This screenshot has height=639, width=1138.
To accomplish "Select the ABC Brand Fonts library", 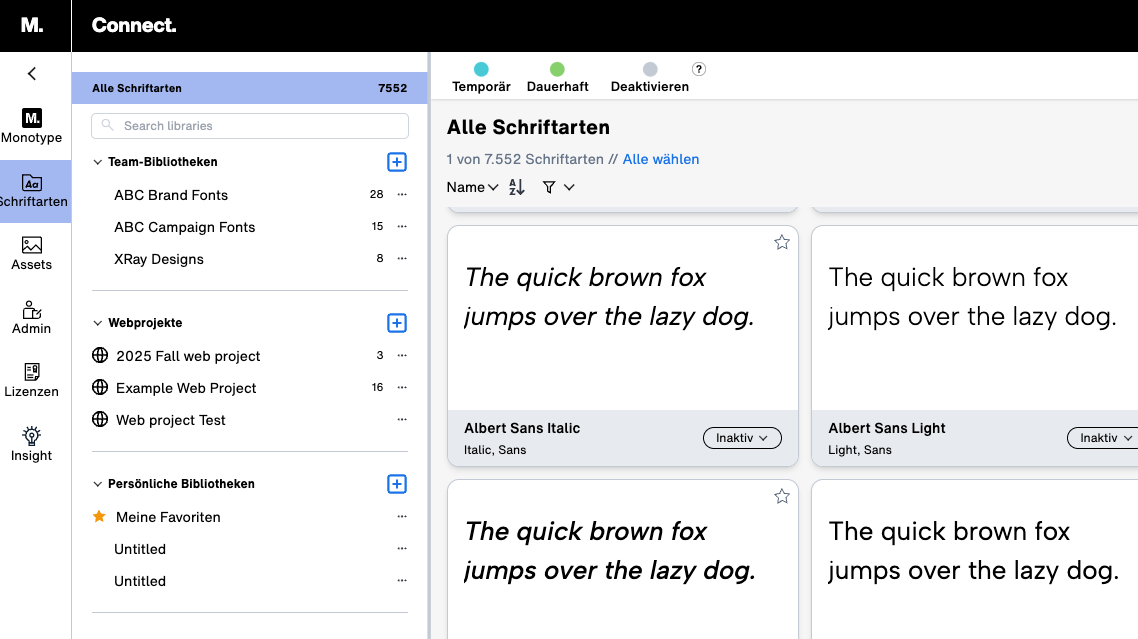I will (171, 195).
